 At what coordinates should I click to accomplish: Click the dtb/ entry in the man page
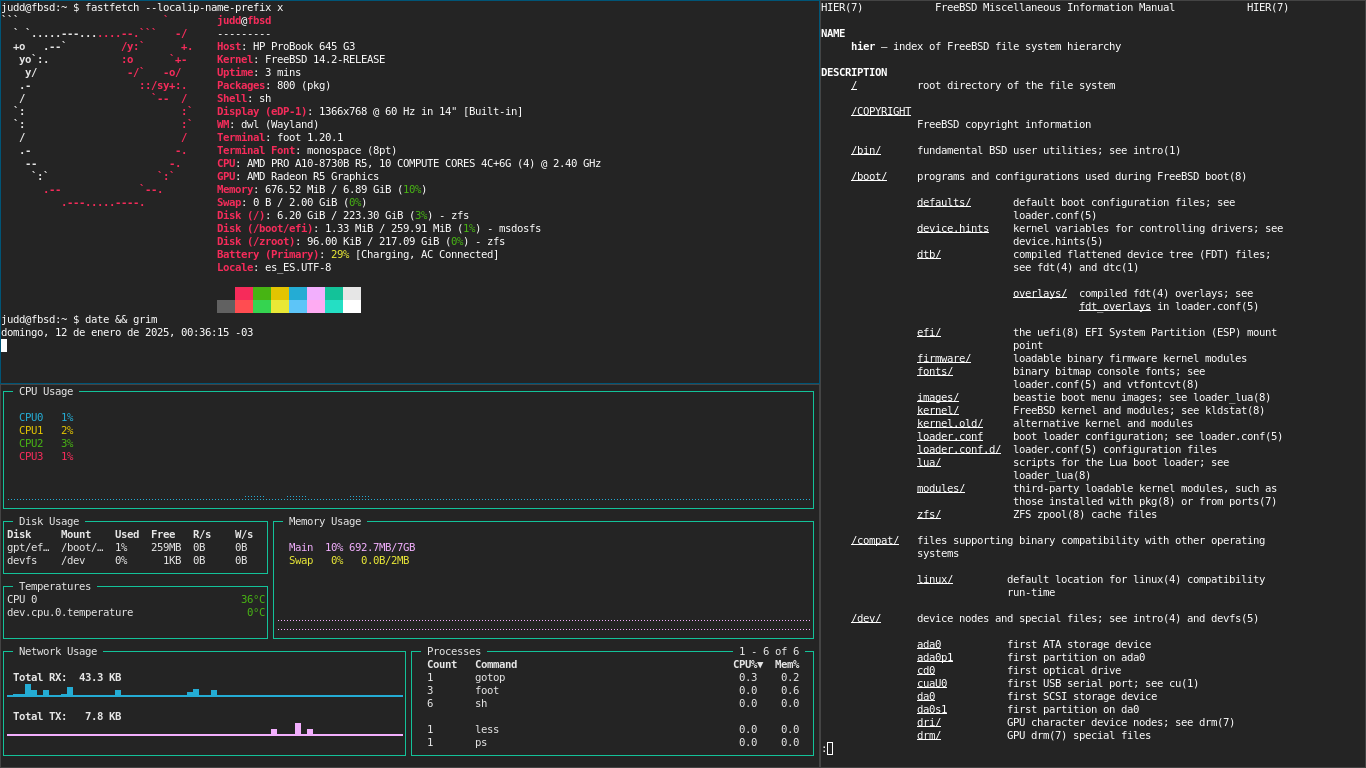[x=929, y=254]
